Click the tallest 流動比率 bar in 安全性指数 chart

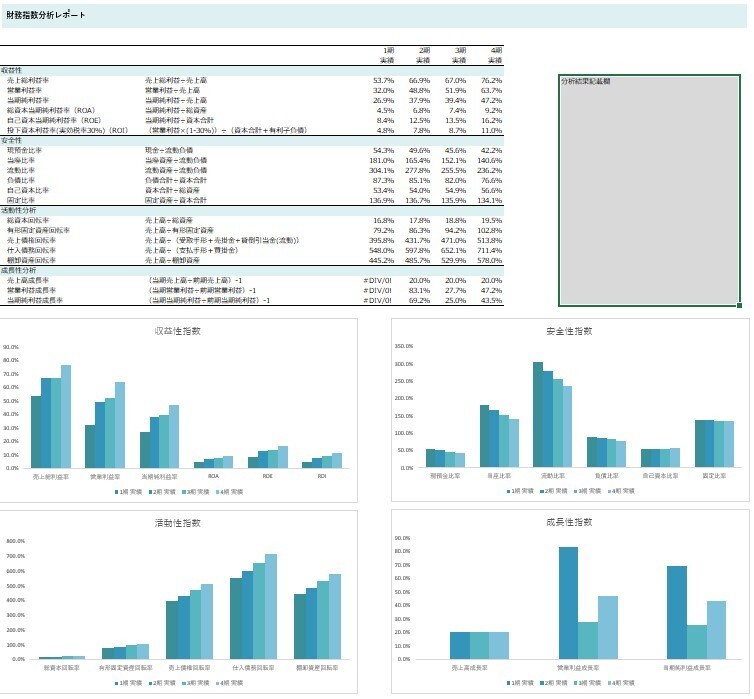538,414
